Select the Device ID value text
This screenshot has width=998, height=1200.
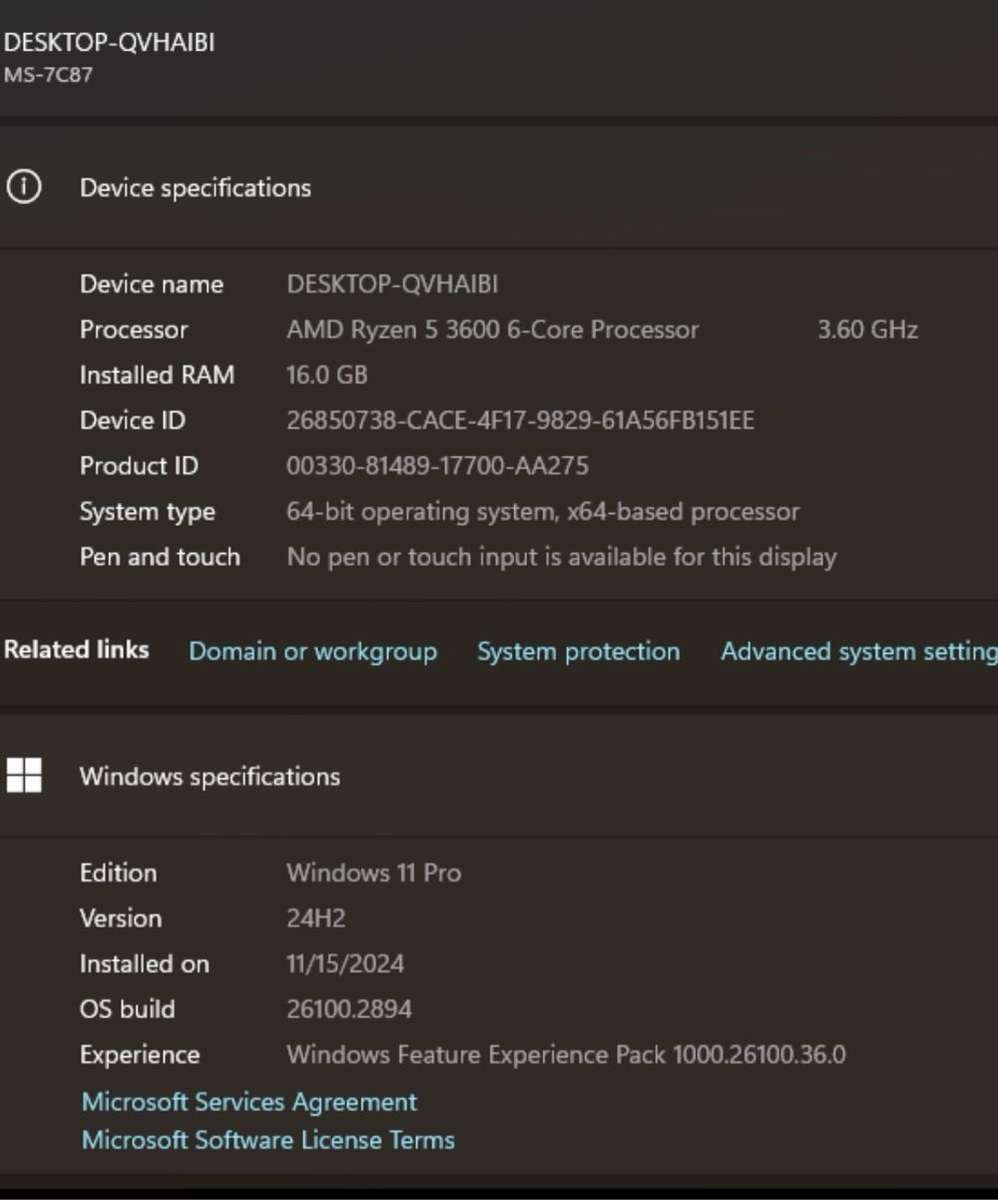click(x=520, y=420)
